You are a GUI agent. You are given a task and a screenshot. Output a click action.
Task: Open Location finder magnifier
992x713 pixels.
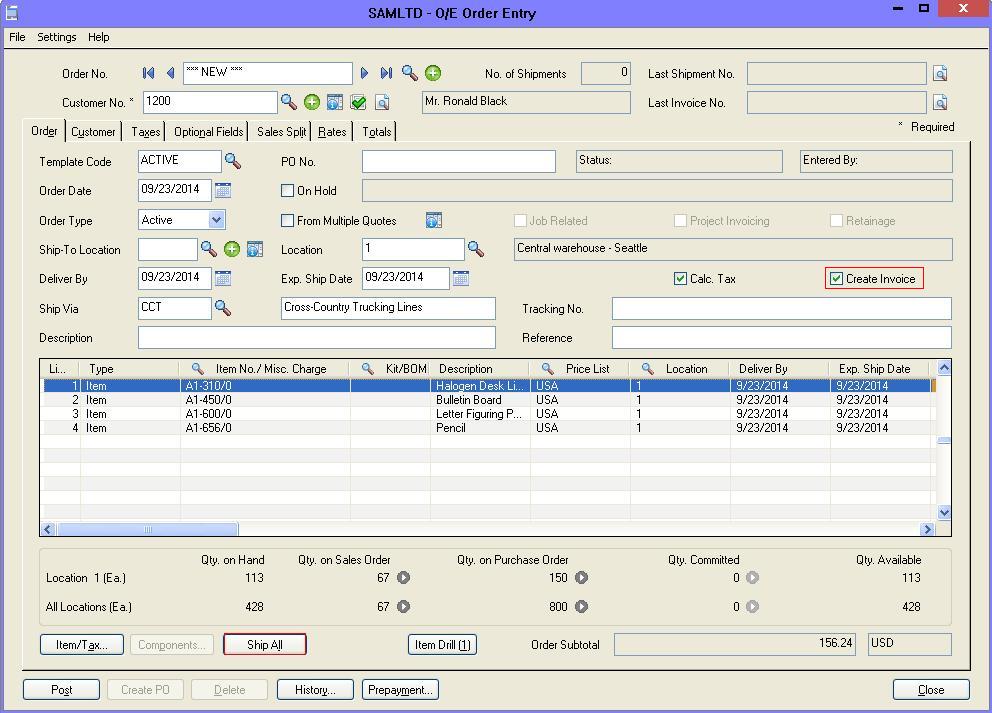tap(476, 249)
